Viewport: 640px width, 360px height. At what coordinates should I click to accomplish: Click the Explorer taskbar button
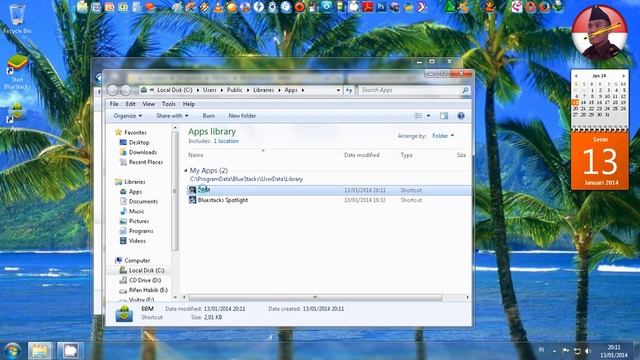click(x=40, y=351)
